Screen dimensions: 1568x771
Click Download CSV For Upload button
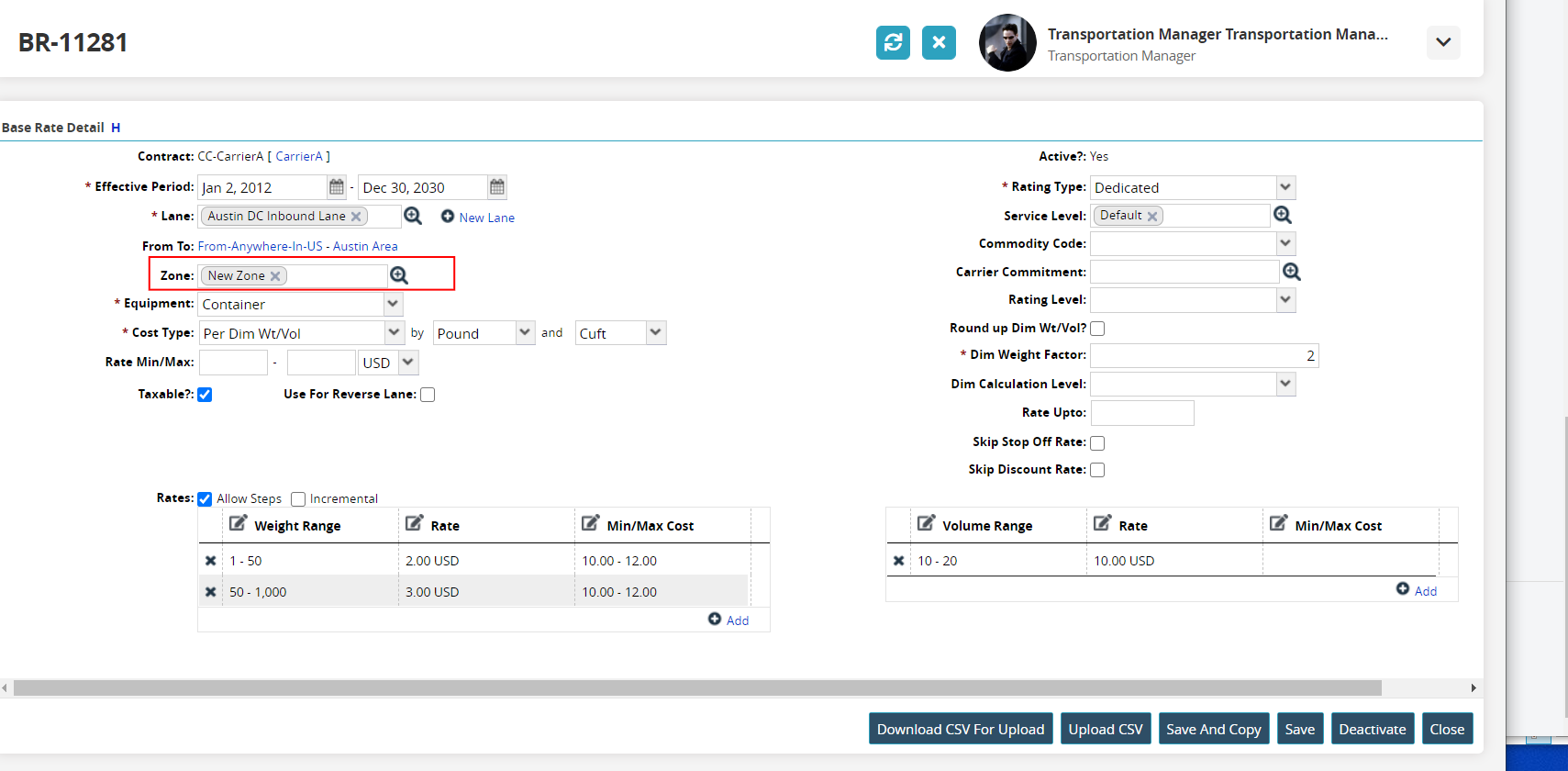(x=961, y=729)
